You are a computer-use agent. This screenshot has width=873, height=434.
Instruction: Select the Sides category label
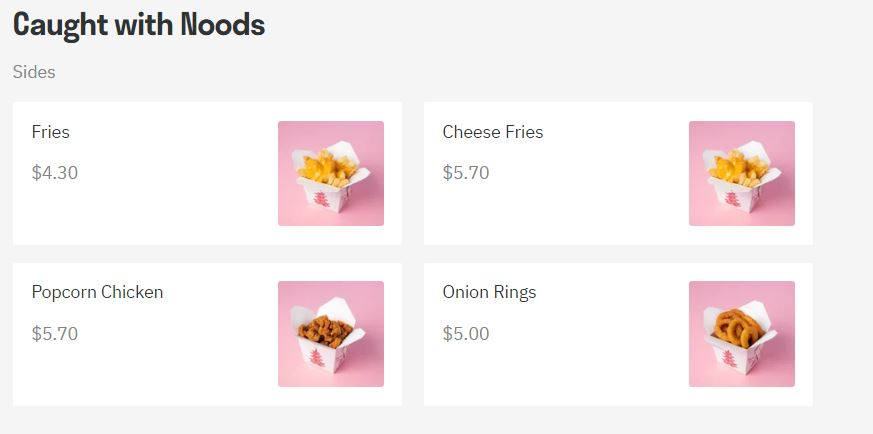[x=34, y=72]
